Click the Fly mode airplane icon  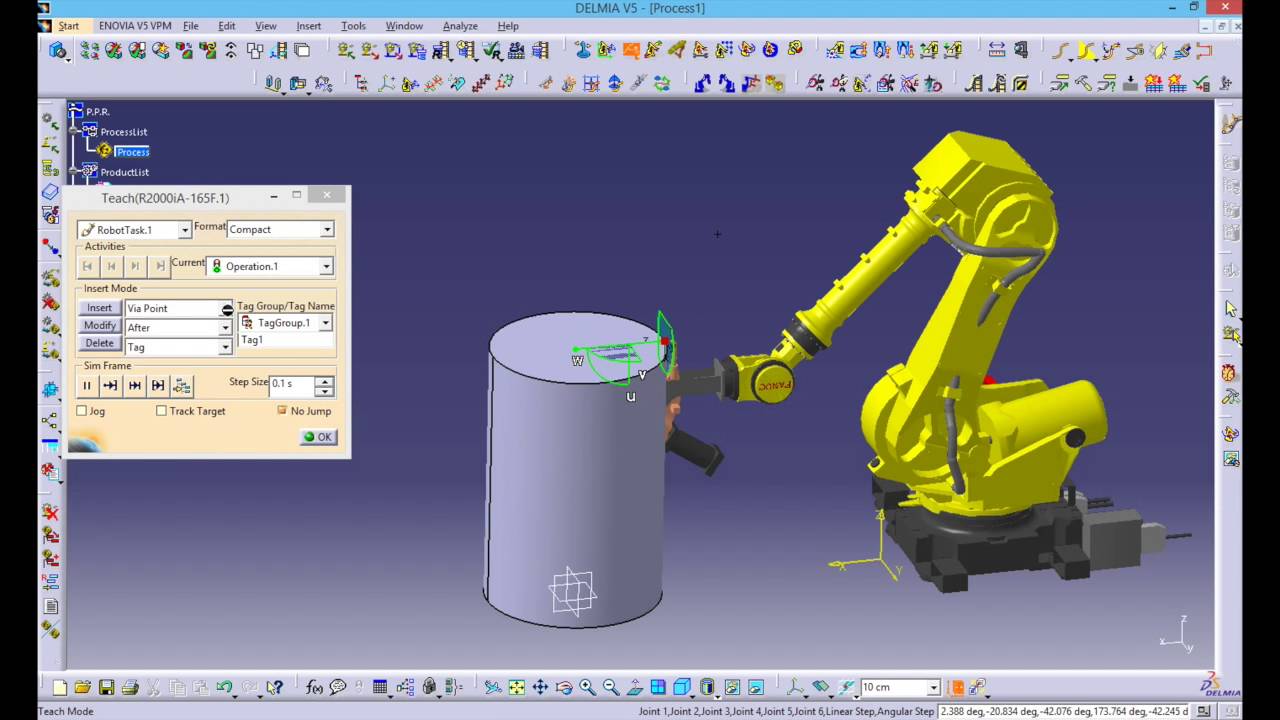pyautogui.click(x=493, y=687)
